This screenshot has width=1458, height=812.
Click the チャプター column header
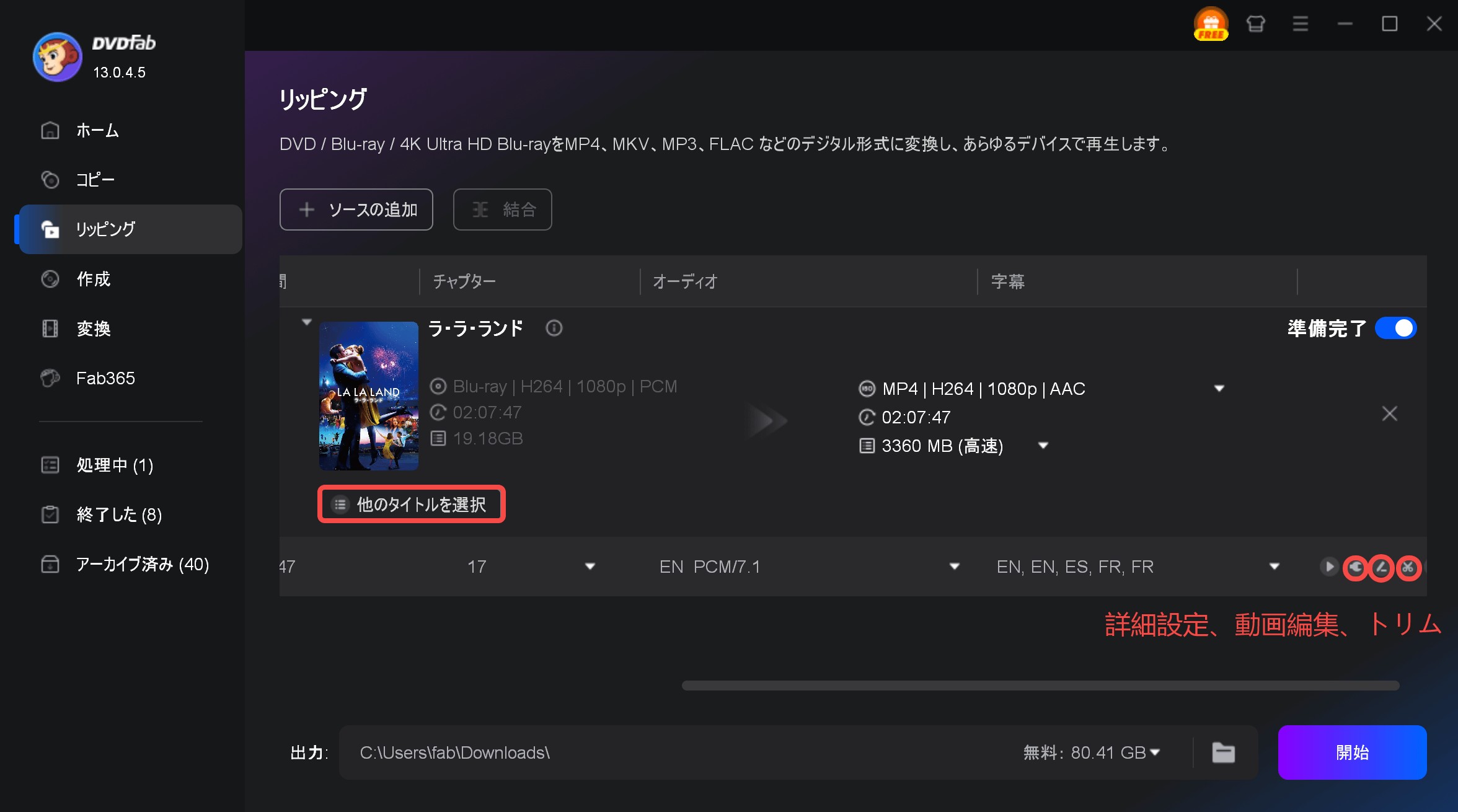[464, 281]
